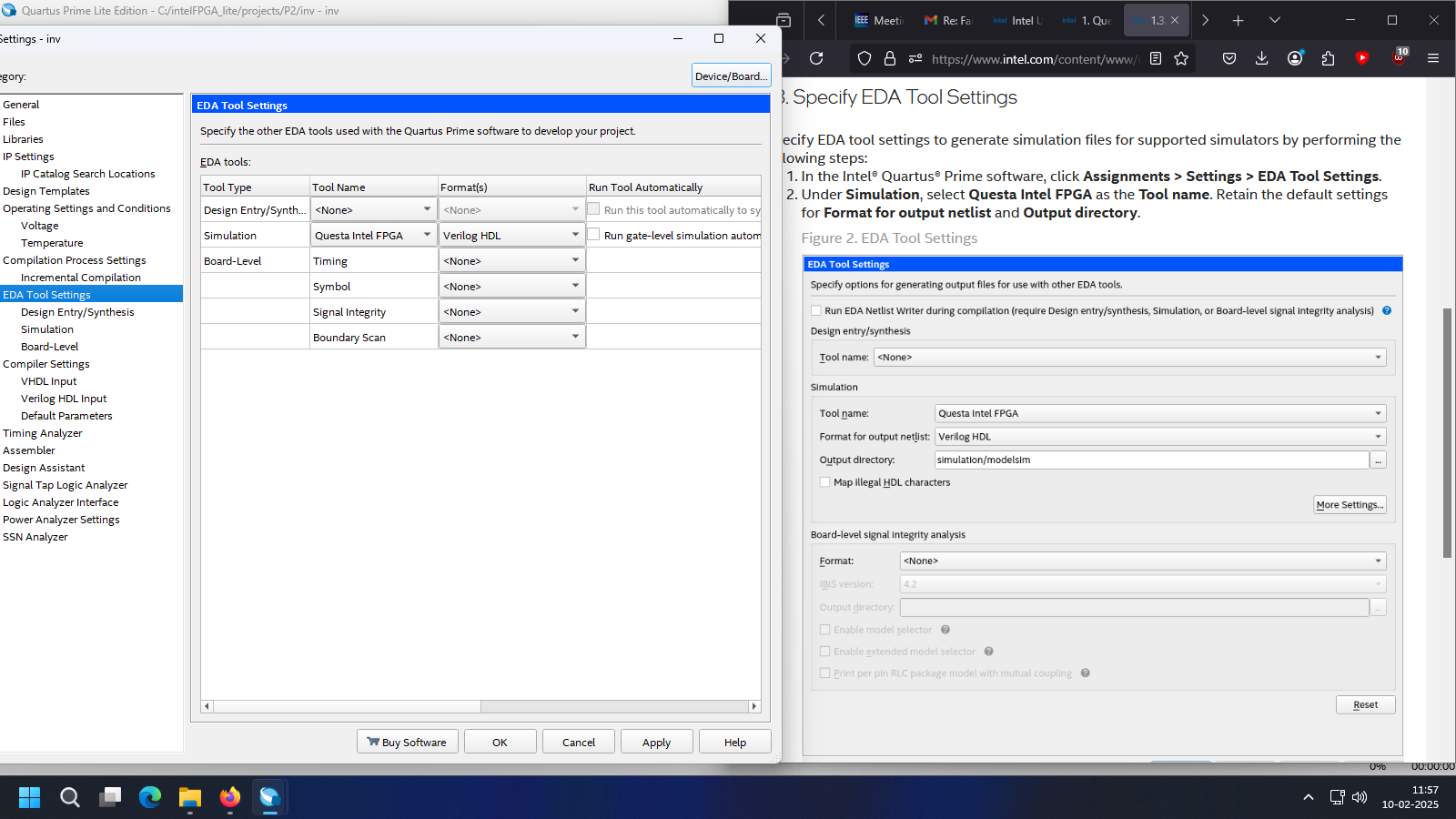Click the Device/Board button
The width and height of the screenshot is (1456, 819).
[x=731, y=76]
